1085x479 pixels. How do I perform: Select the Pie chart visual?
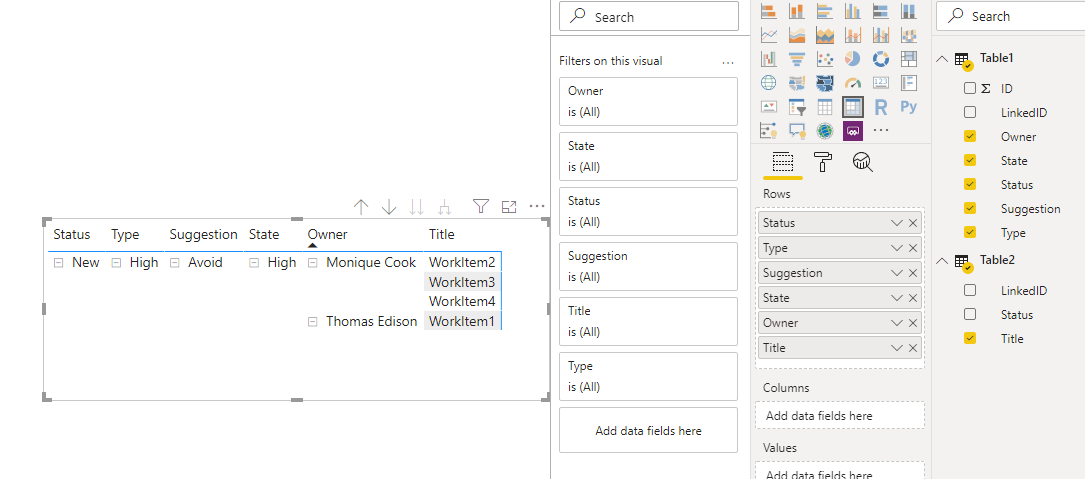pyautogui.click(x=852, y=59)
